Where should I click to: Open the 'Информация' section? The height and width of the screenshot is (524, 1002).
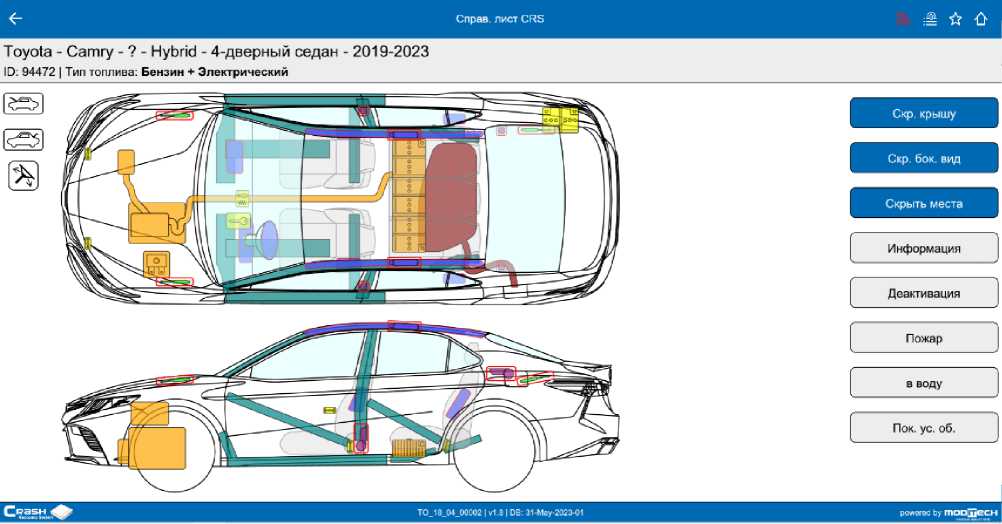coord(923,248)
